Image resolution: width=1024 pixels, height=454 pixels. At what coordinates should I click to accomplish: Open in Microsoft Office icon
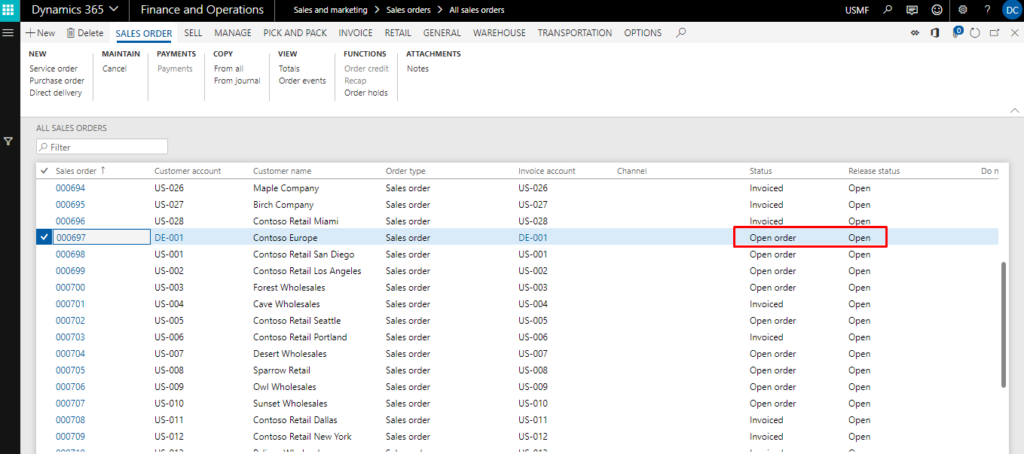[935, 33]
